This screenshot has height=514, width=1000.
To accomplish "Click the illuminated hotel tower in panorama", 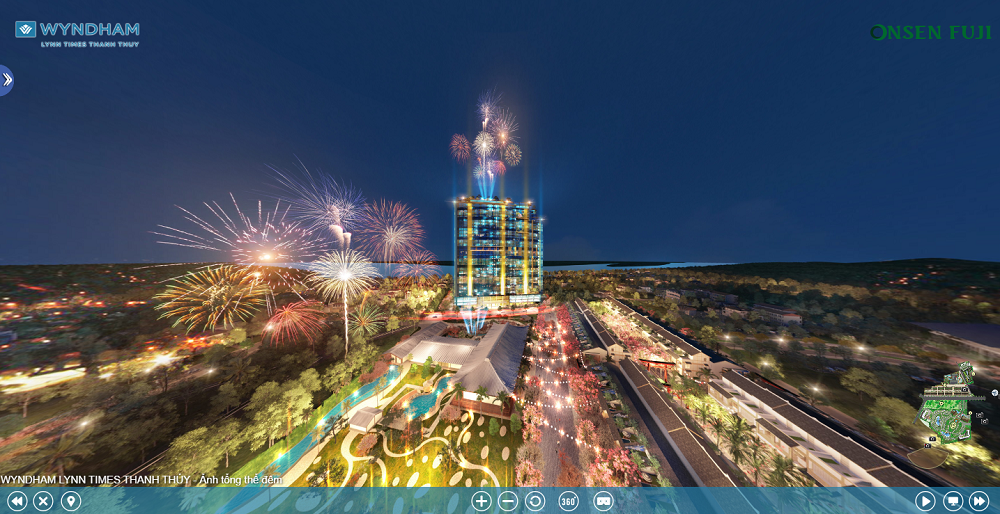I will (x=497, y=248).
